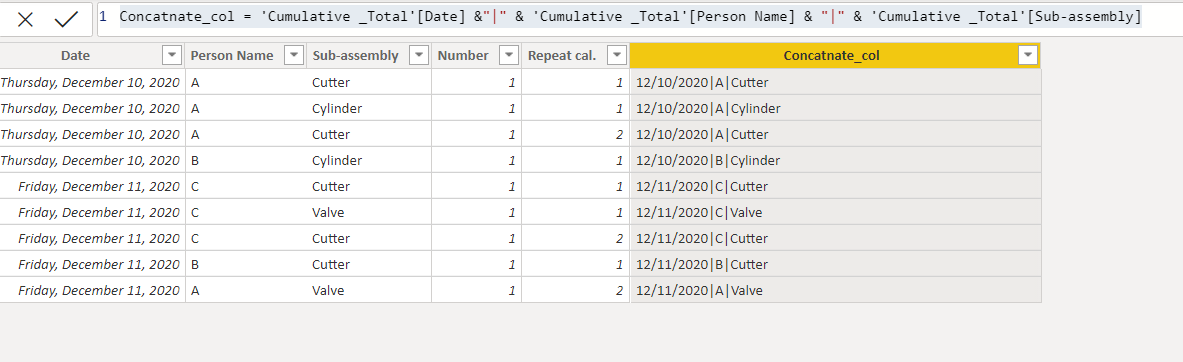Click Cylinder cell in Person B row
1183x362 pixels.
[369, 161]
